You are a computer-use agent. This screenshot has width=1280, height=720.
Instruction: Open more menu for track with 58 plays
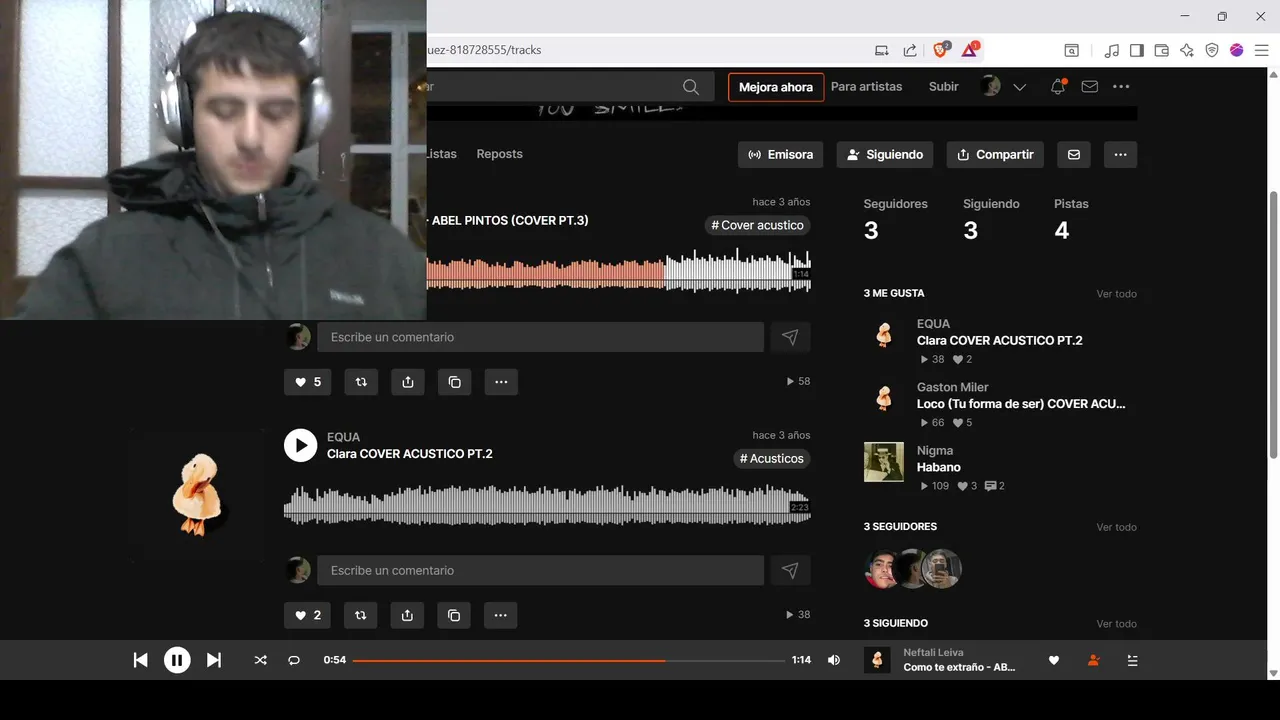[x=501, y=382]
